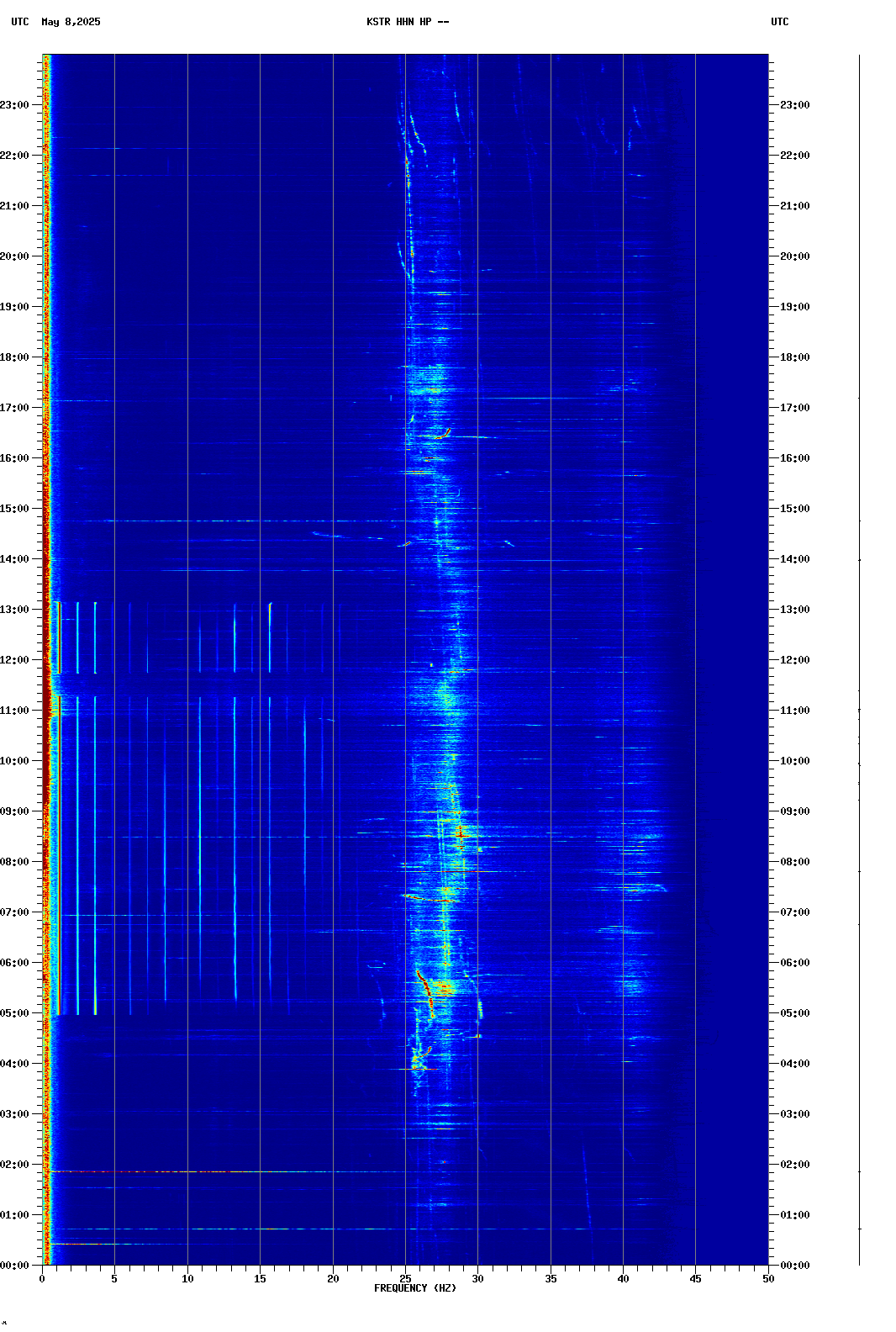Click '15:00' on the right-hand time axis
Screen dimensions: 896x1332
point(795,509)
